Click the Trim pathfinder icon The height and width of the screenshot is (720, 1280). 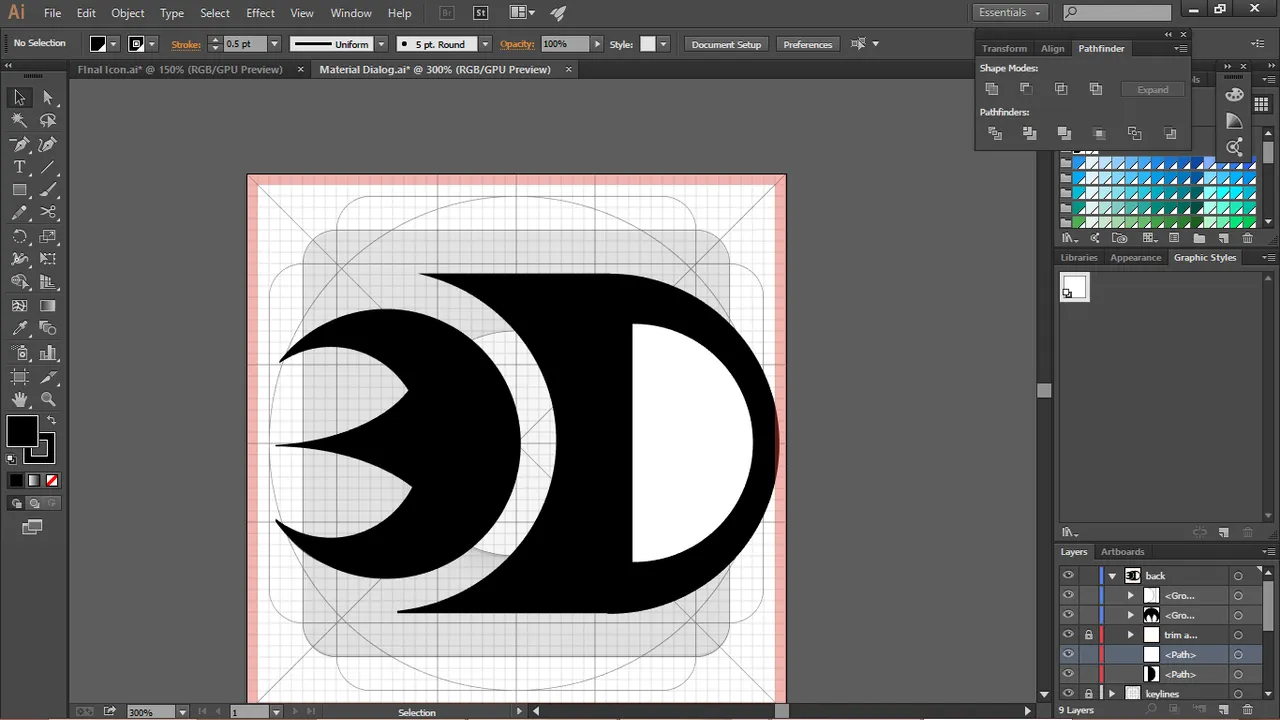point(1029,133)
